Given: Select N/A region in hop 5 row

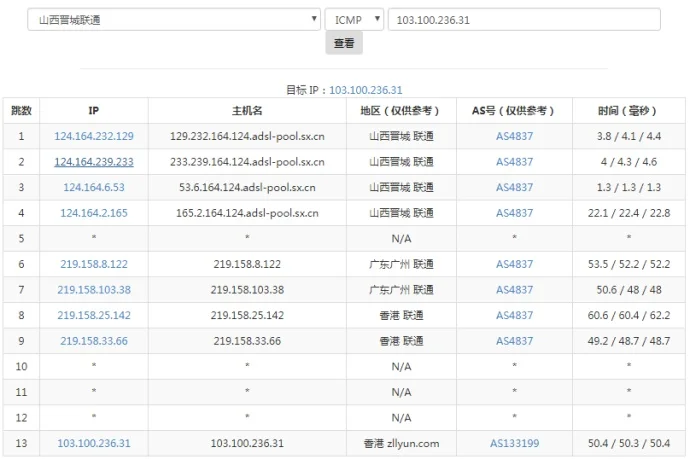Looking at the screenshot, I should pyautogui.click(x=401, y=239).
